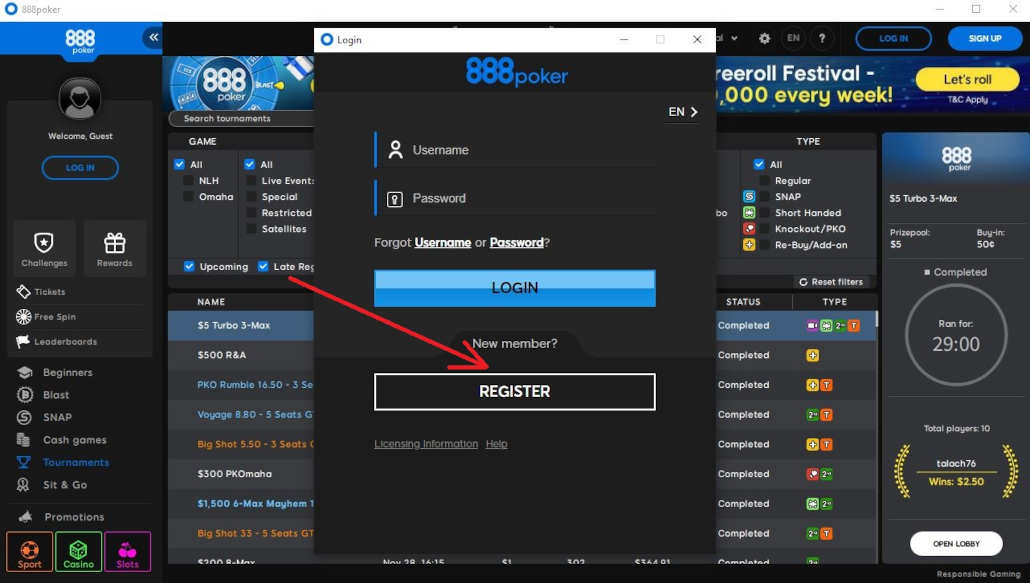This screenshot has height=583, width=1030.
Task: Launch the Slots cherry tile
Action: pyautogui.click(x=127, y=551)
